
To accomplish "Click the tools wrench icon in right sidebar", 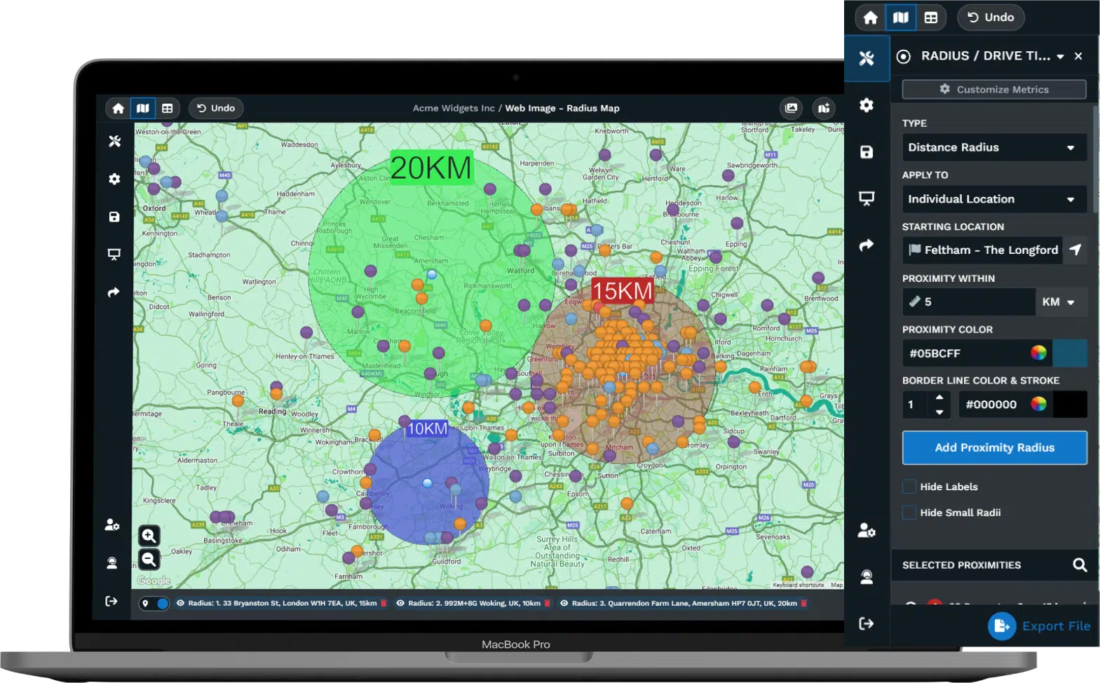I will (866, 58).
